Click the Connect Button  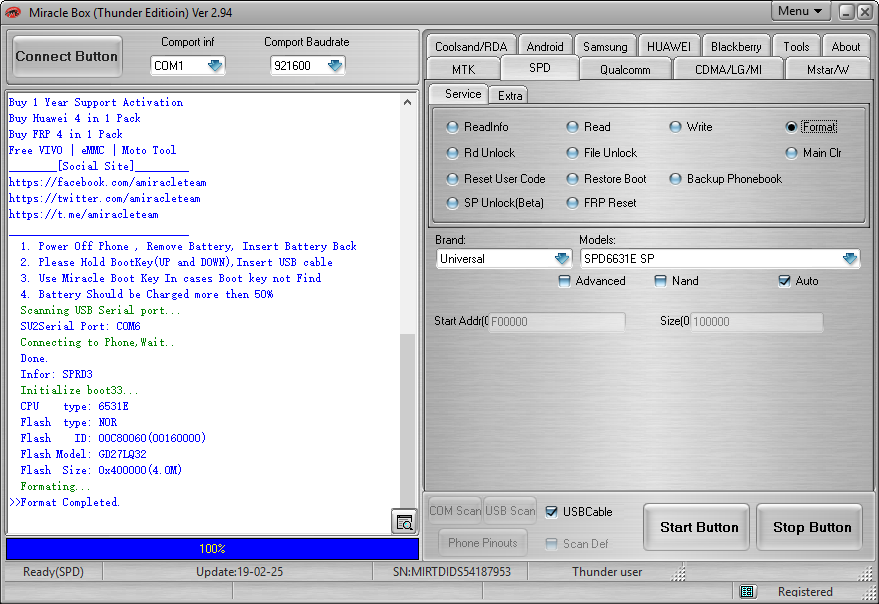pyautogui.click(x=67, y=57)
